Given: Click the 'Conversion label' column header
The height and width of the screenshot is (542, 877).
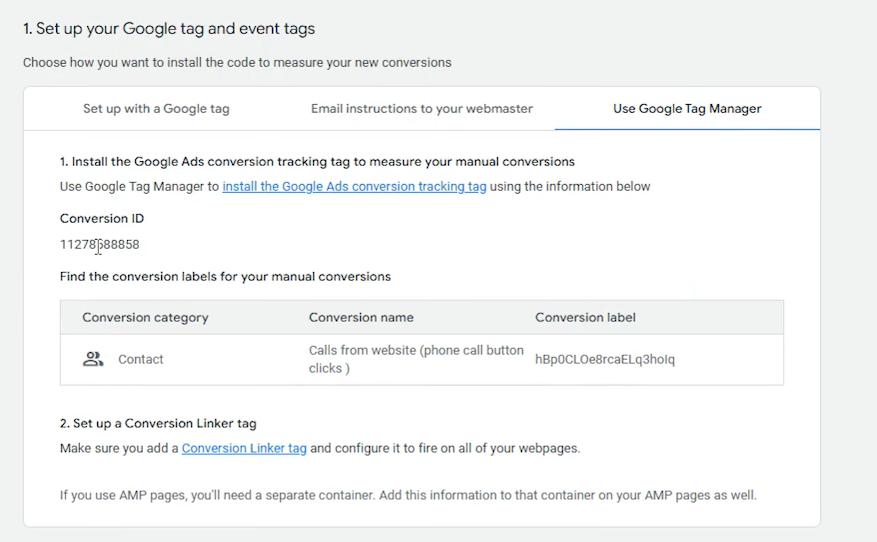Looking at the screenshot, I should pyautogui.click(x=585, y=317).
